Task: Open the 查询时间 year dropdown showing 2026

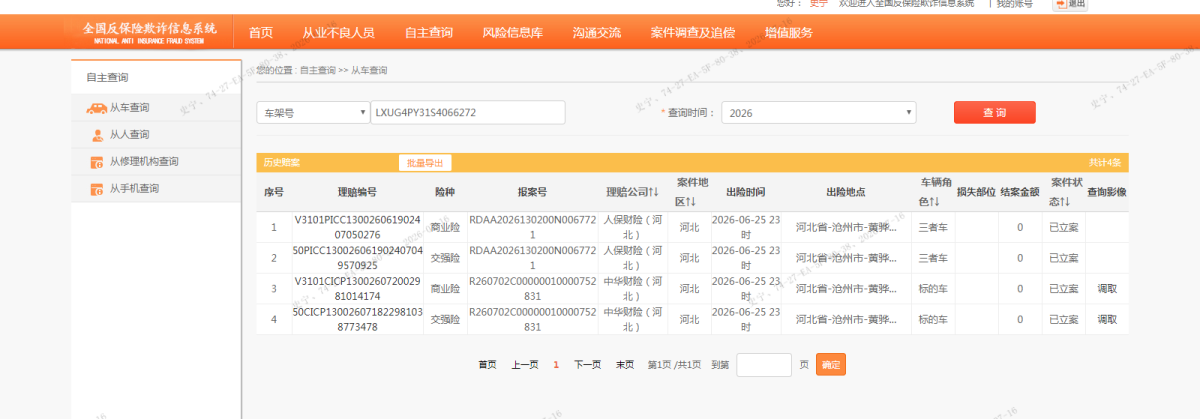Action: [x=819, y=113]
